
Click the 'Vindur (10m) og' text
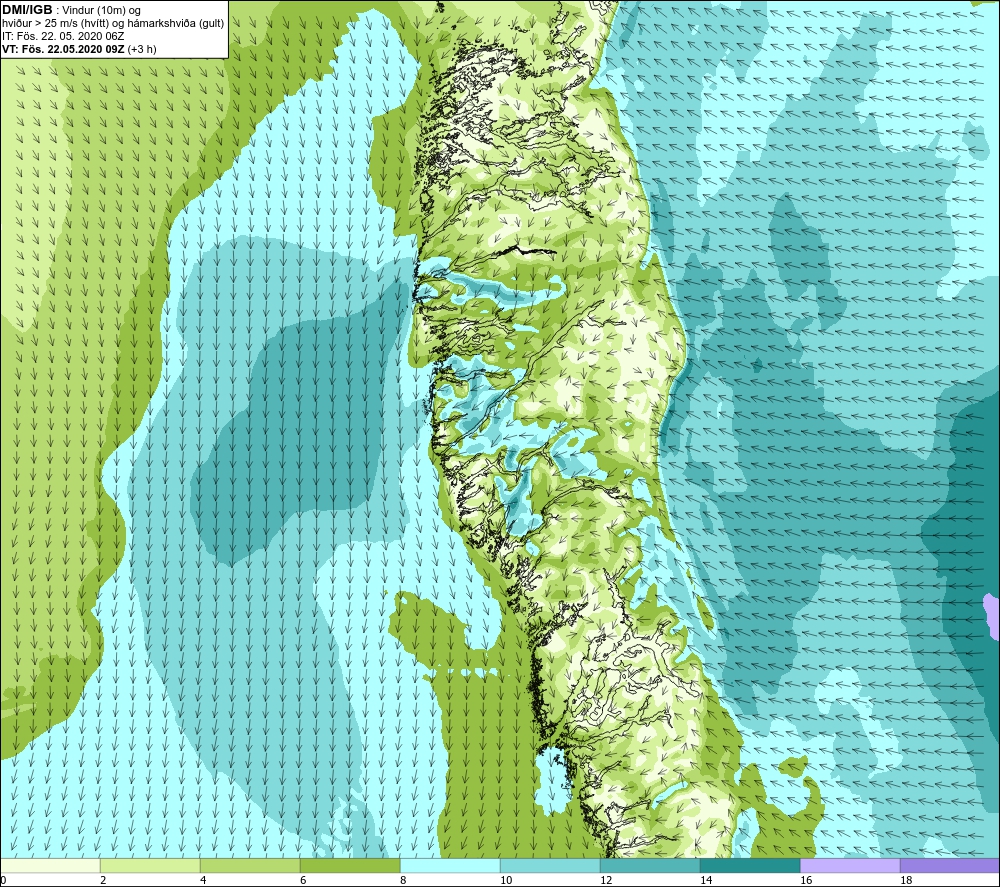[103, 10]
